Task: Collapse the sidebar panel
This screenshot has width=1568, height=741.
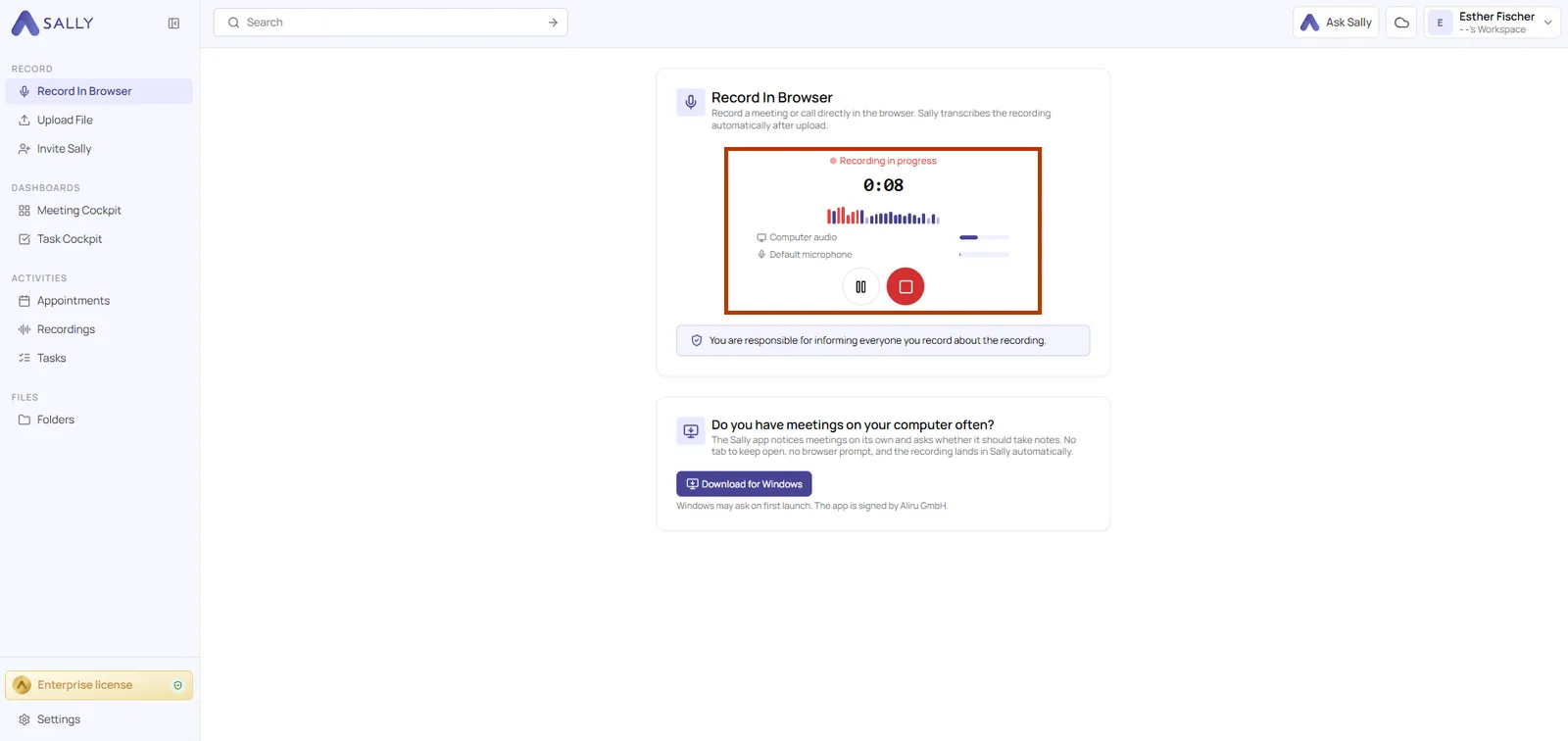Action: tap(173, 24)
